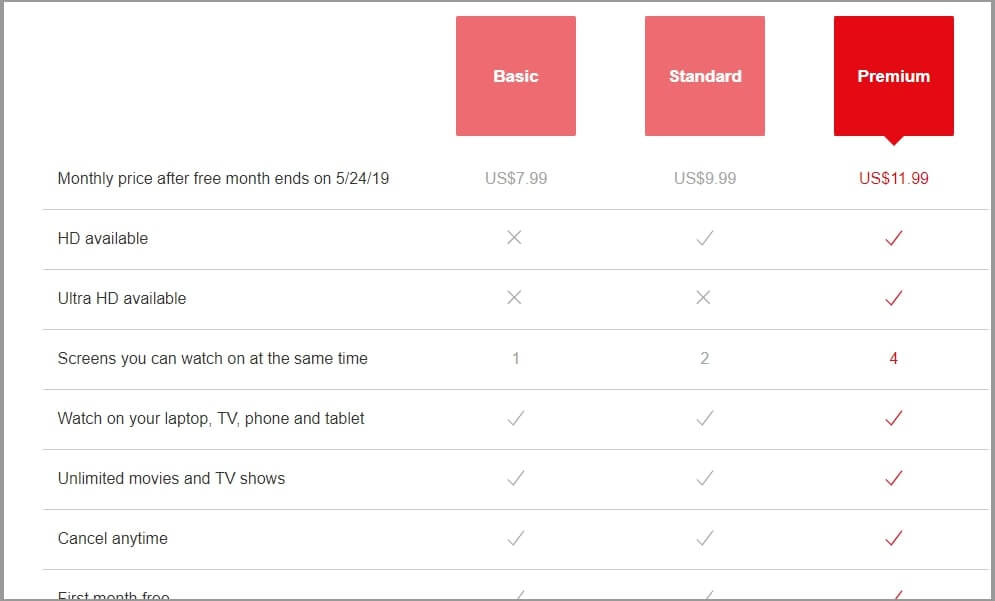The image size is (995, 601).
Task: Click the Premium Cancel anytime checkmark
Action: [x=893, y=538]
